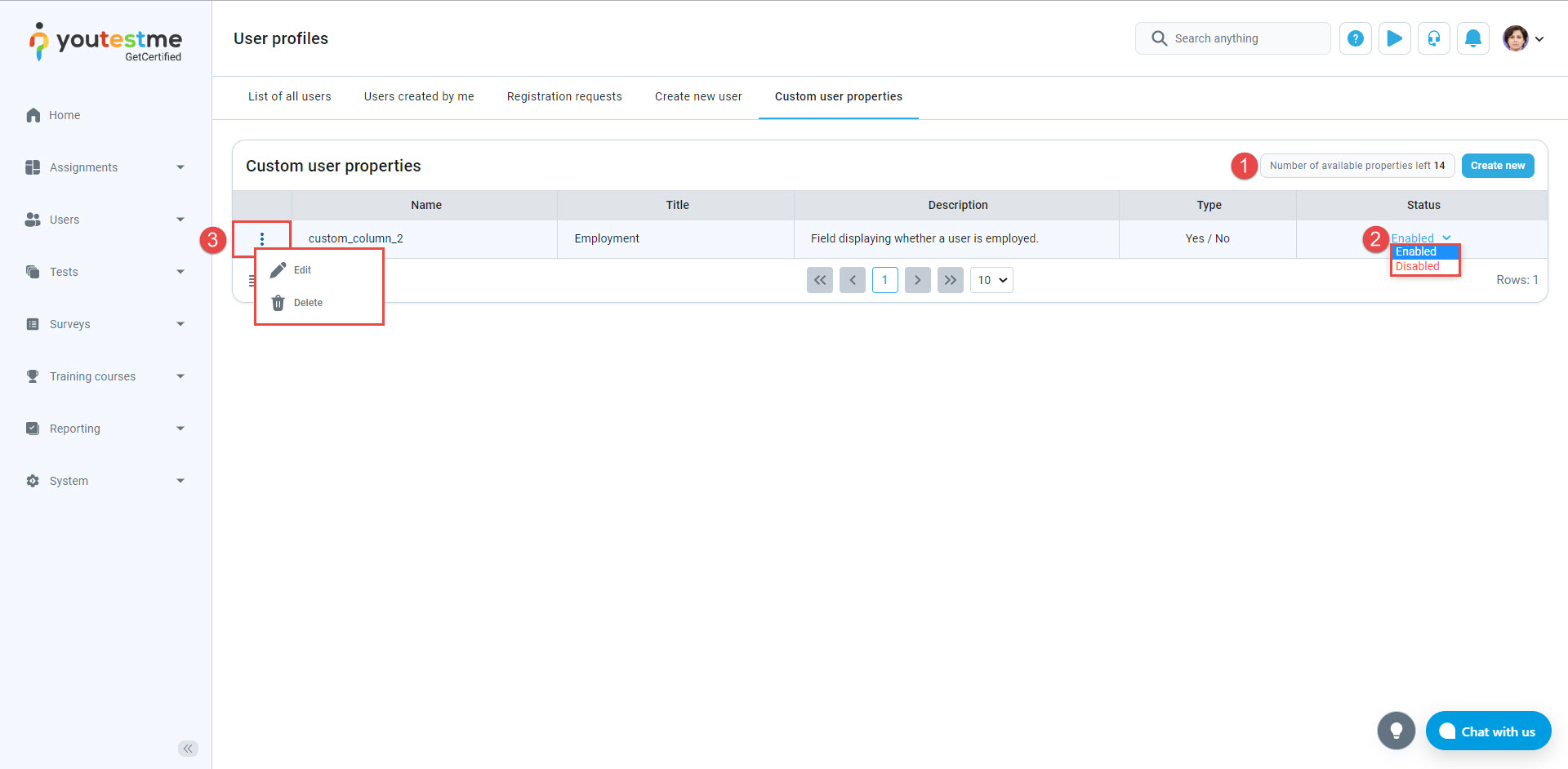Choose Delete from the row context menu
Screen dimensions: 1568x769
point(308,303)
